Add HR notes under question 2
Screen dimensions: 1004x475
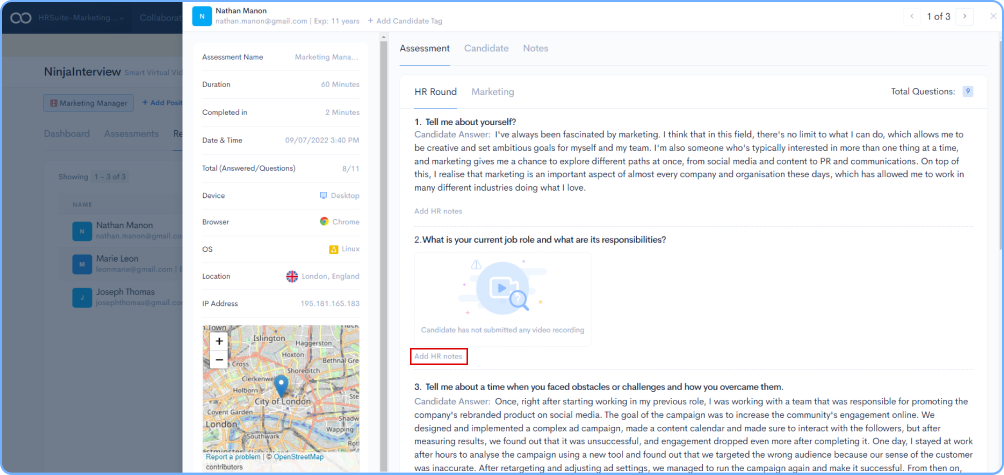click(x=438, y=357)
